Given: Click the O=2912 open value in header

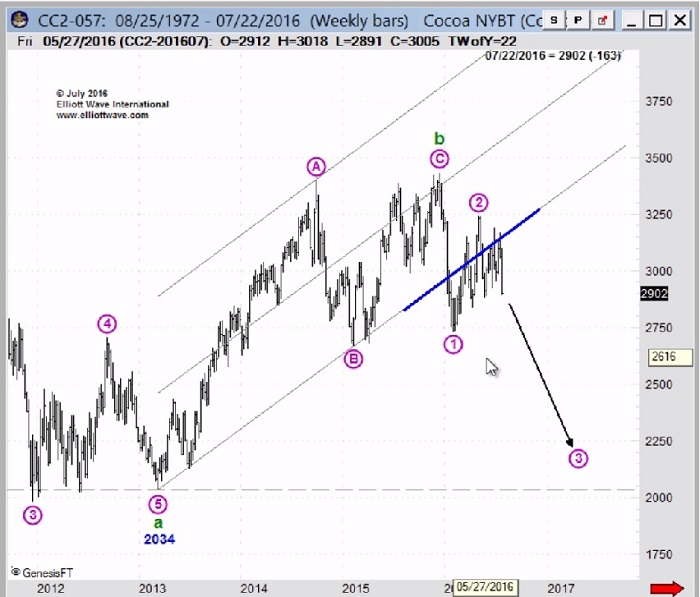Looking at the screenshot, I should [x=245, y=42].
